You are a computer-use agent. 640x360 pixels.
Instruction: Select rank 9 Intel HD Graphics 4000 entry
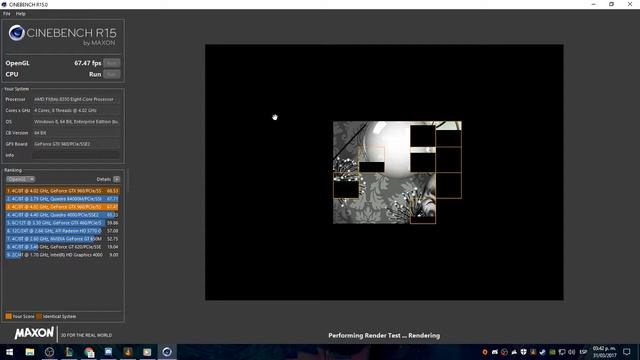tap(62, 255)
